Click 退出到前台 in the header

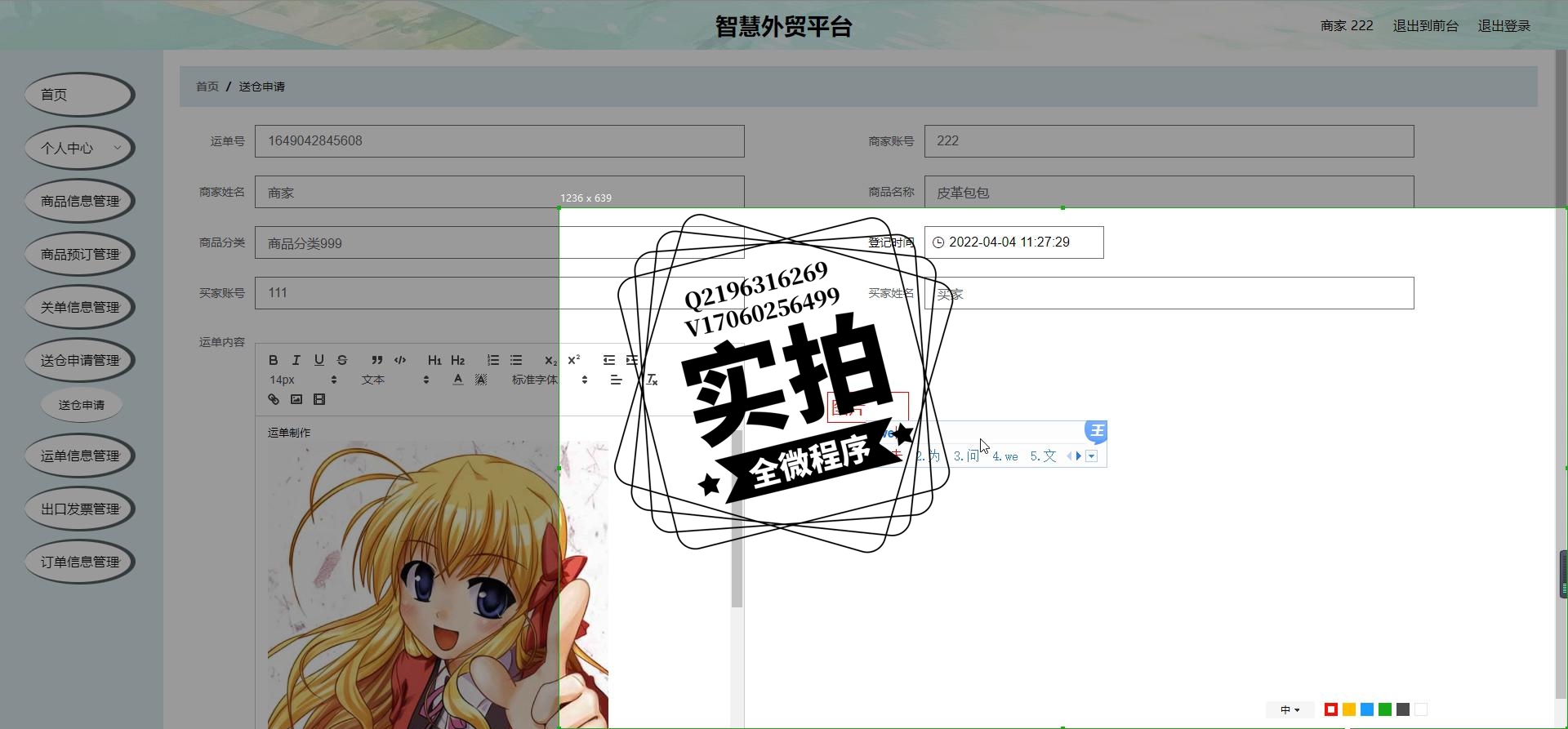point(1425,26)
